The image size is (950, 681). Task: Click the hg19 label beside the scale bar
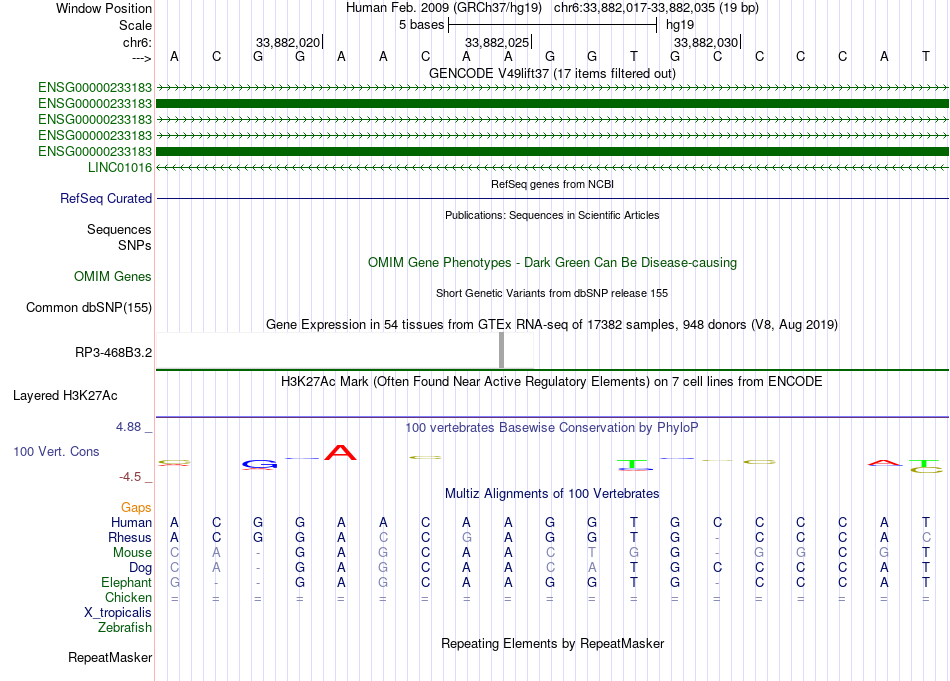coord(680,25)
